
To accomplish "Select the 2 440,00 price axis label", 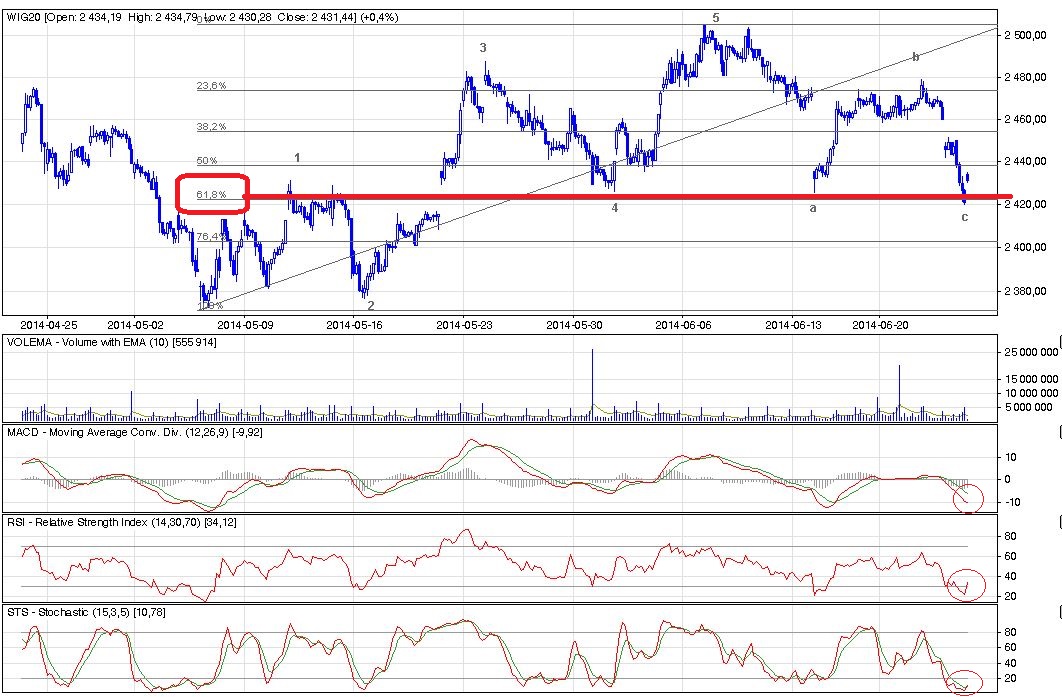I will click(1025, 161).
